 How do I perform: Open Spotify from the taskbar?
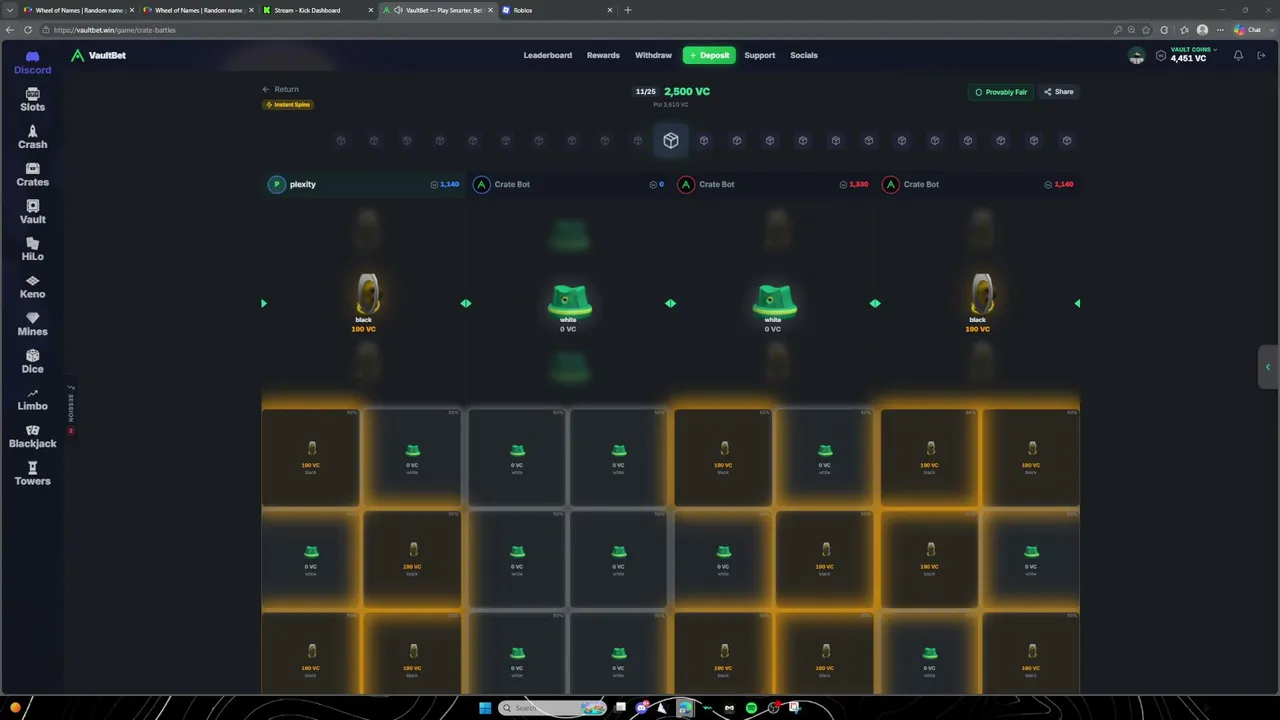tap(751, 708)
